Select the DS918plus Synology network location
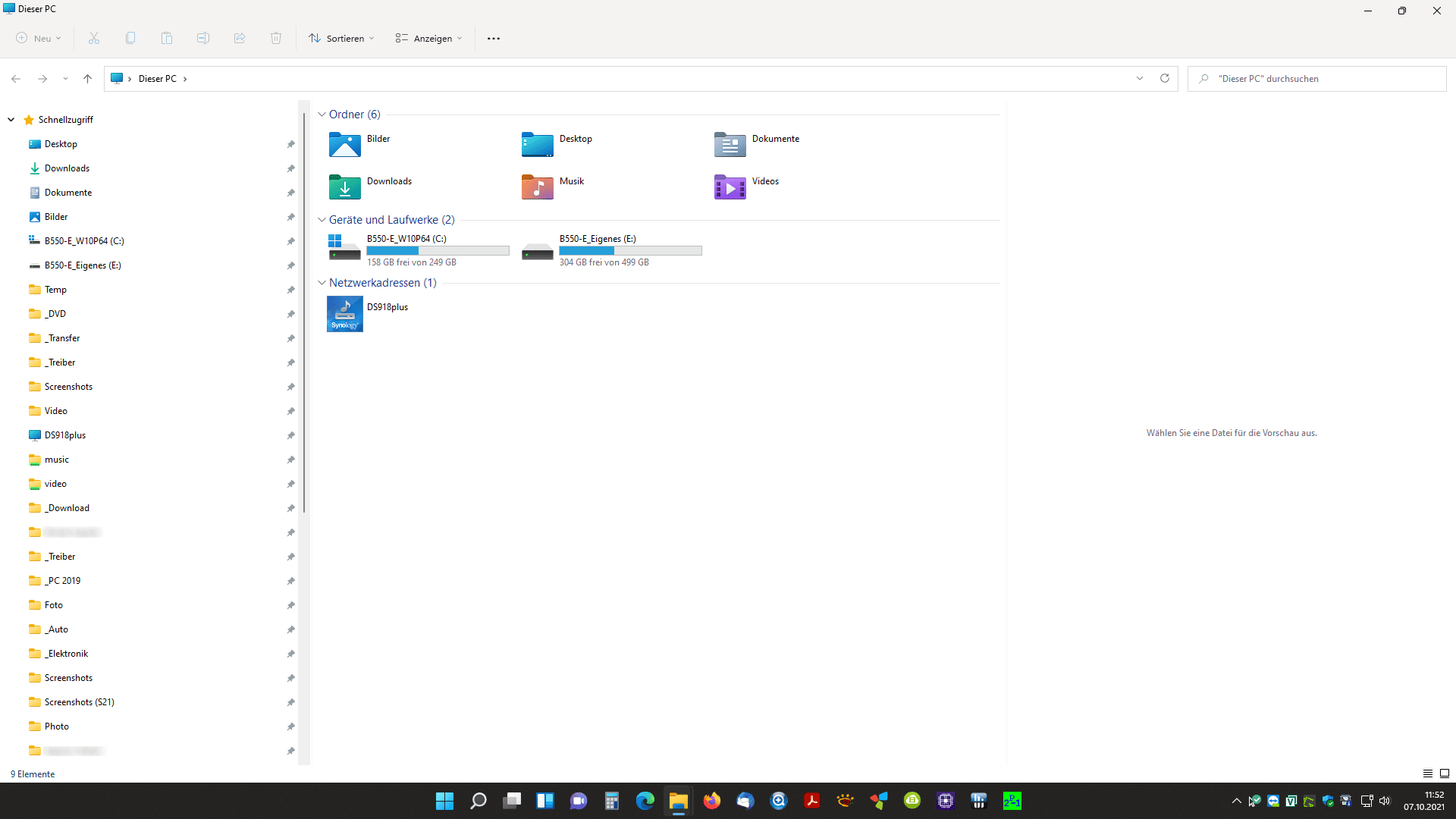Screen dimensions: 1456x819 (345, 314)
